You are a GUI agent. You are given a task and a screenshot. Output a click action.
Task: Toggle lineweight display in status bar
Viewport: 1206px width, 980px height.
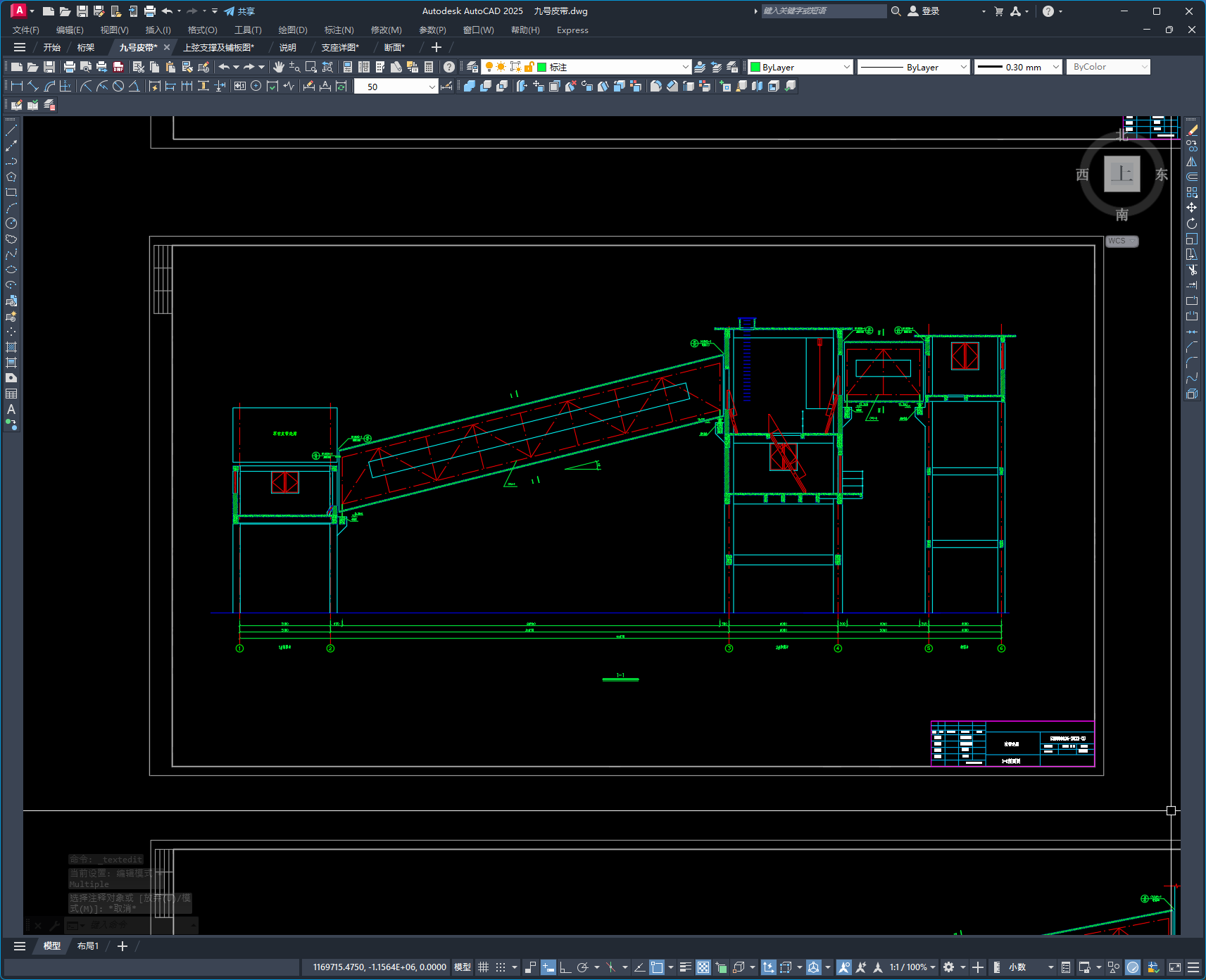pos(685,967)
